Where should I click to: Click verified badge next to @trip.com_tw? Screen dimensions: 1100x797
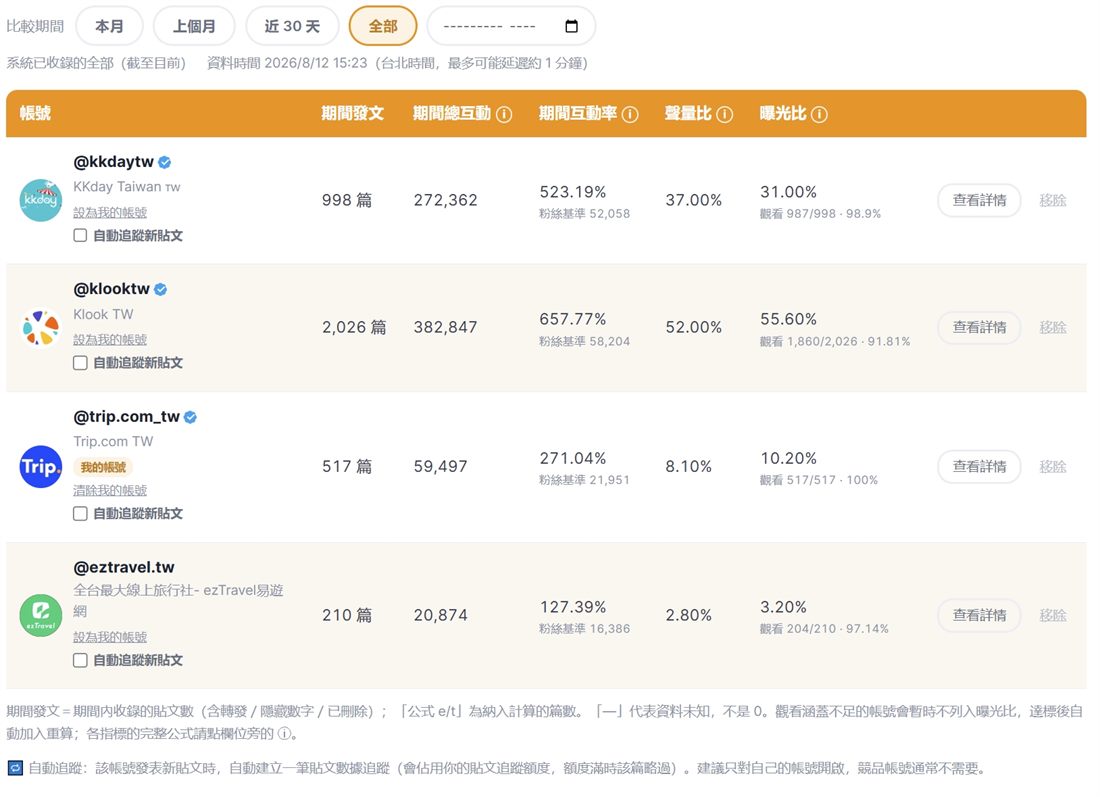pos(190,417)
